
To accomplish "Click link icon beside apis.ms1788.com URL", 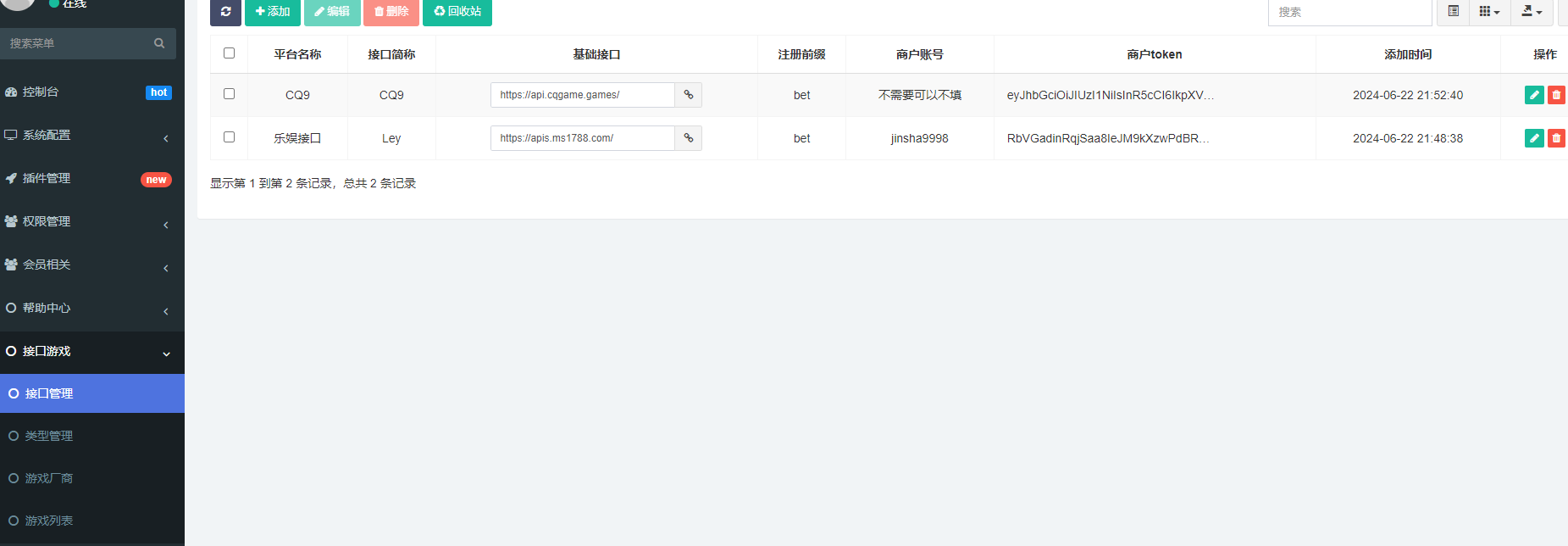I will 689,138.
